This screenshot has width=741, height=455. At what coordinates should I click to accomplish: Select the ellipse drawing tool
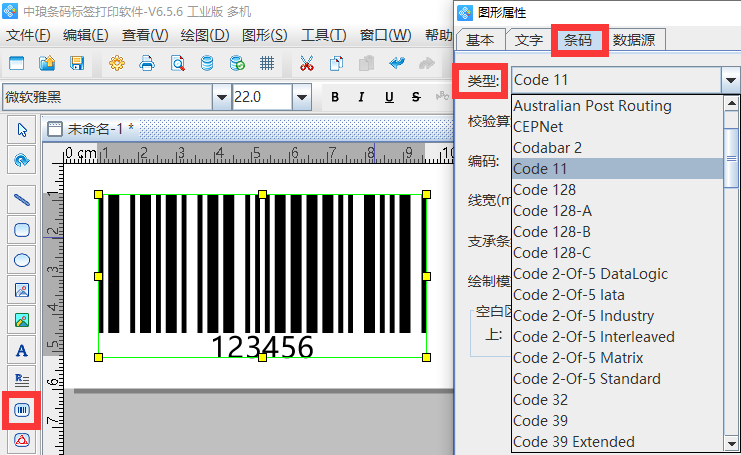point(22,260)
